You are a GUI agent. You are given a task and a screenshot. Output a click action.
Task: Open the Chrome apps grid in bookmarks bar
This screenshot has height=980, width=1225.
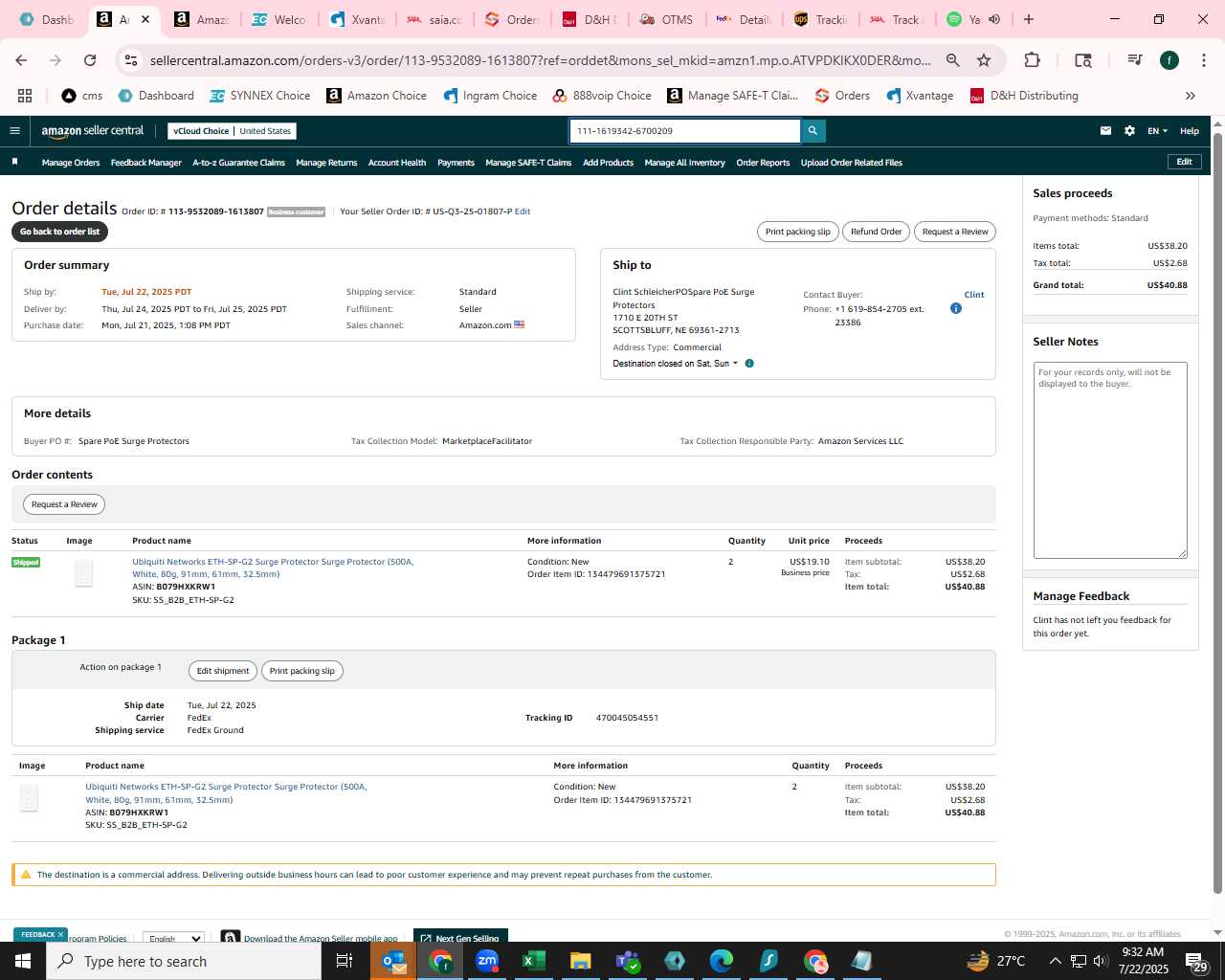point(25,96)
